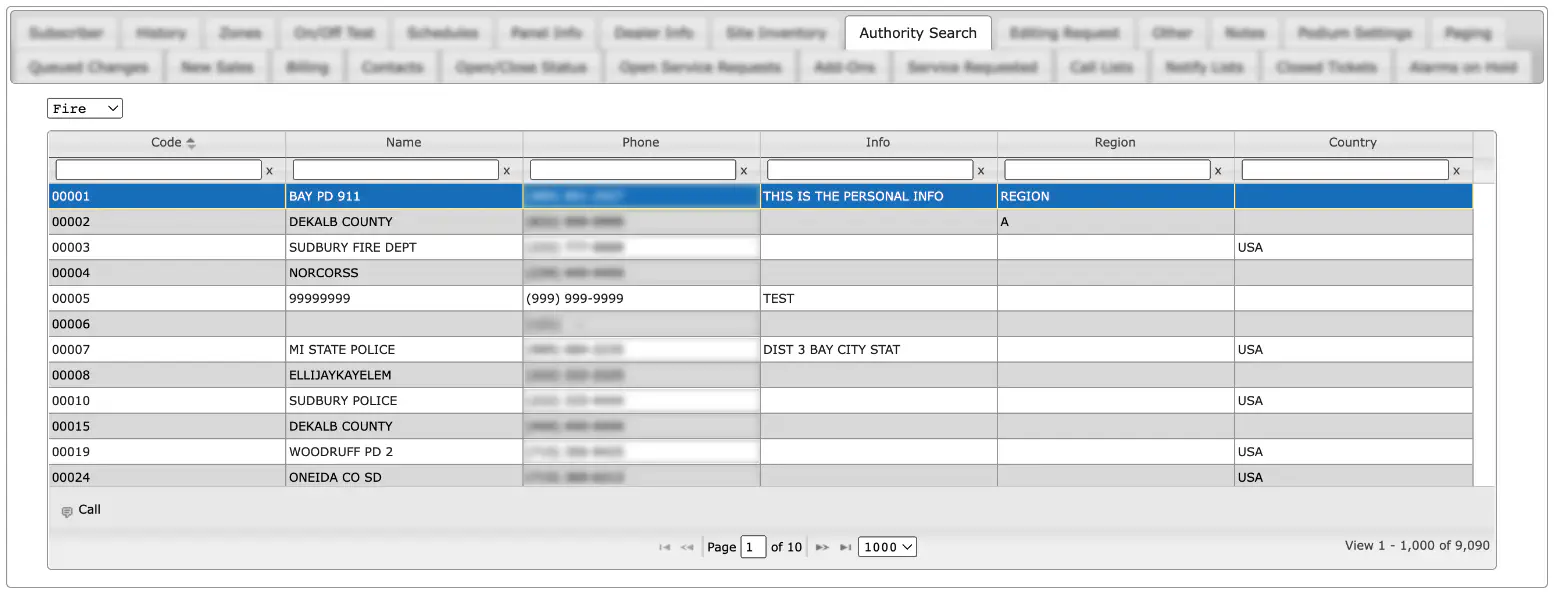Select the BAY PD 911 row
1554x596 pixels.
click(x=761, y=196)
